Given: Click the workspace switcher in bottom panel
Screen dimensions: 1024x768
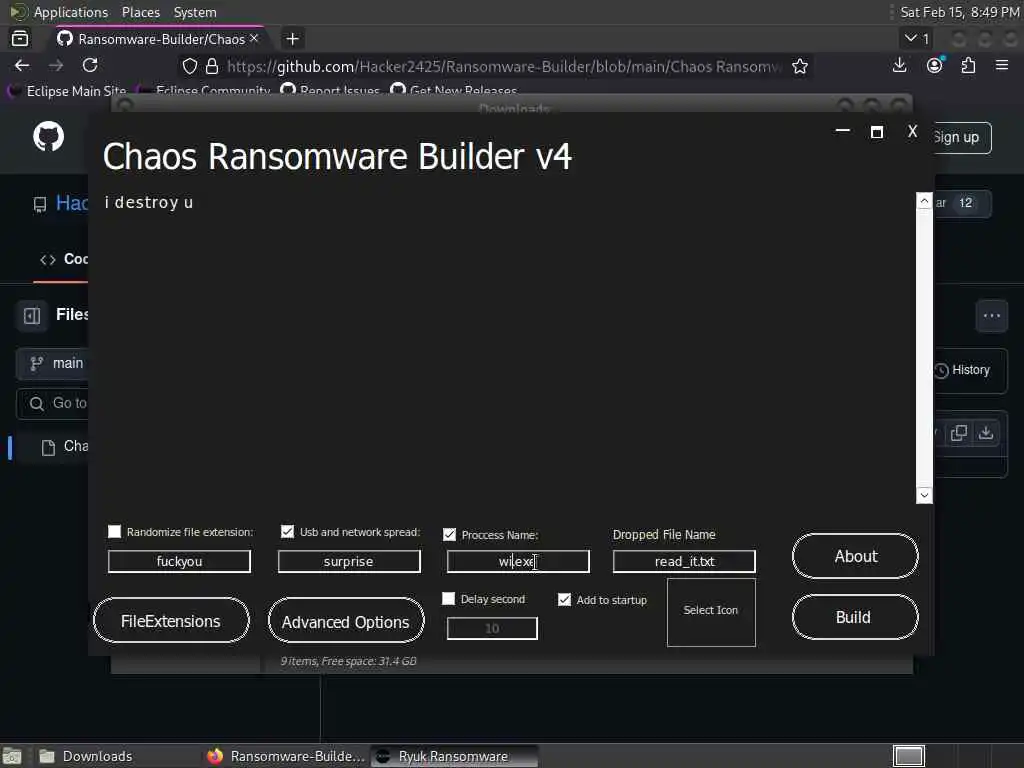Looking at the screenshot, I should pos(908,756).
